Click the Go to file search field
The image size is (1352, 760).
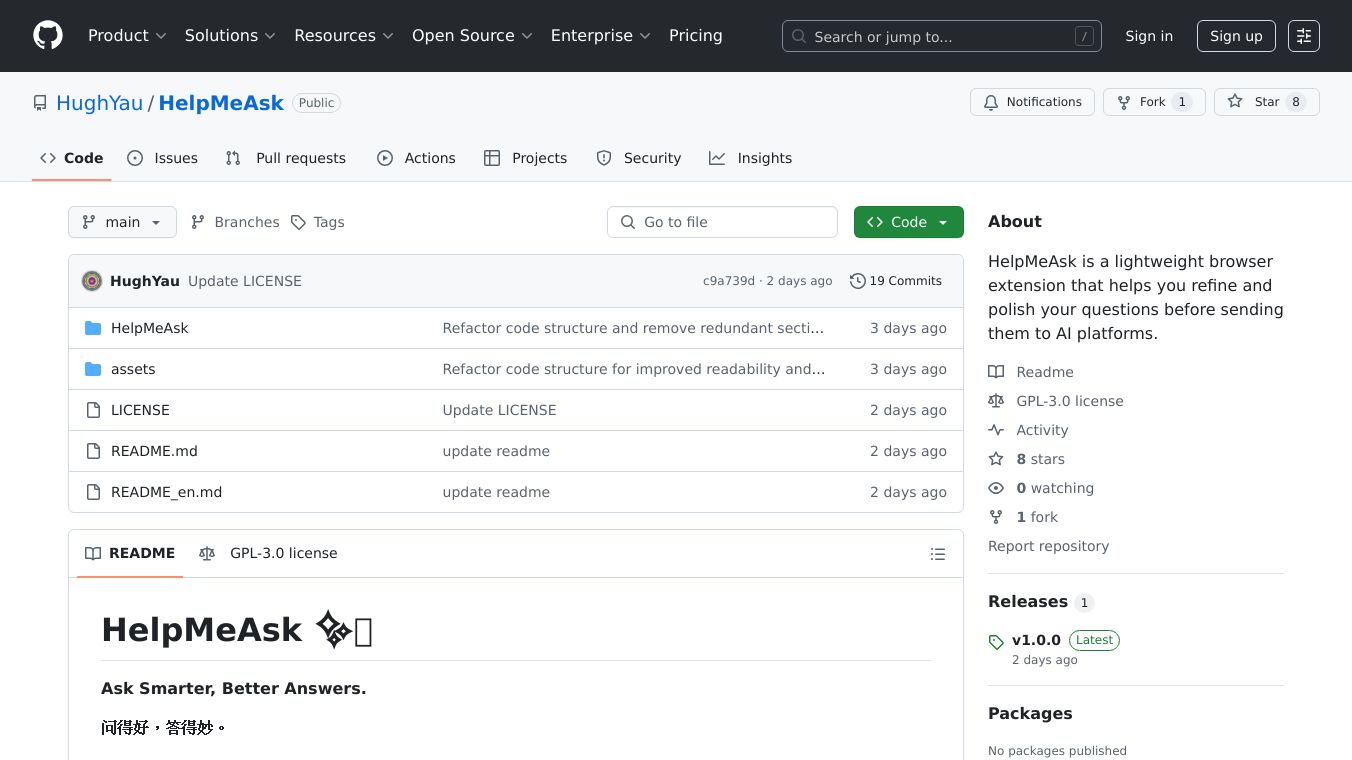coord(722,222)
